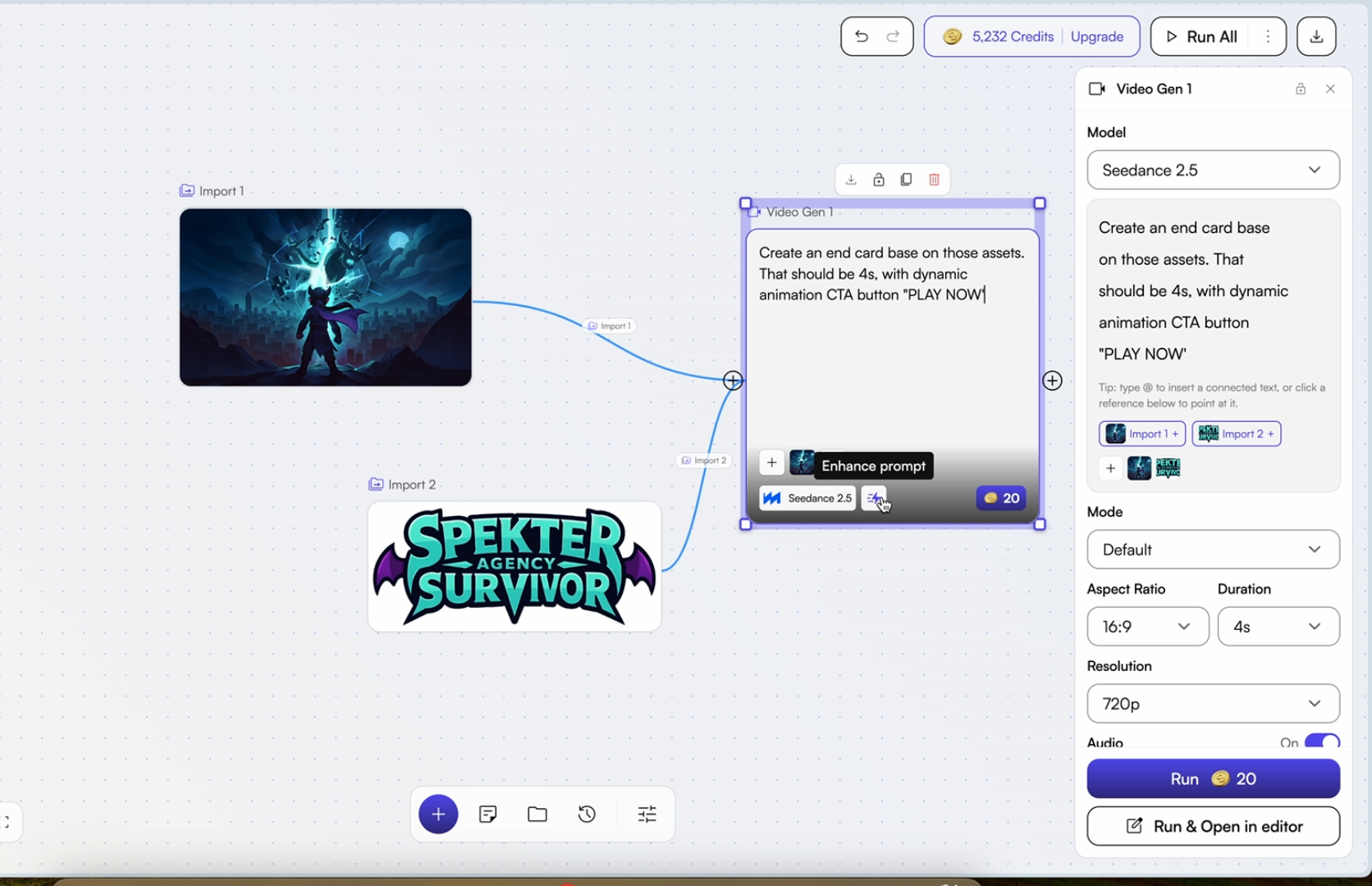Close the Video Gen 1 side panel

click(x=1330, y=89)
